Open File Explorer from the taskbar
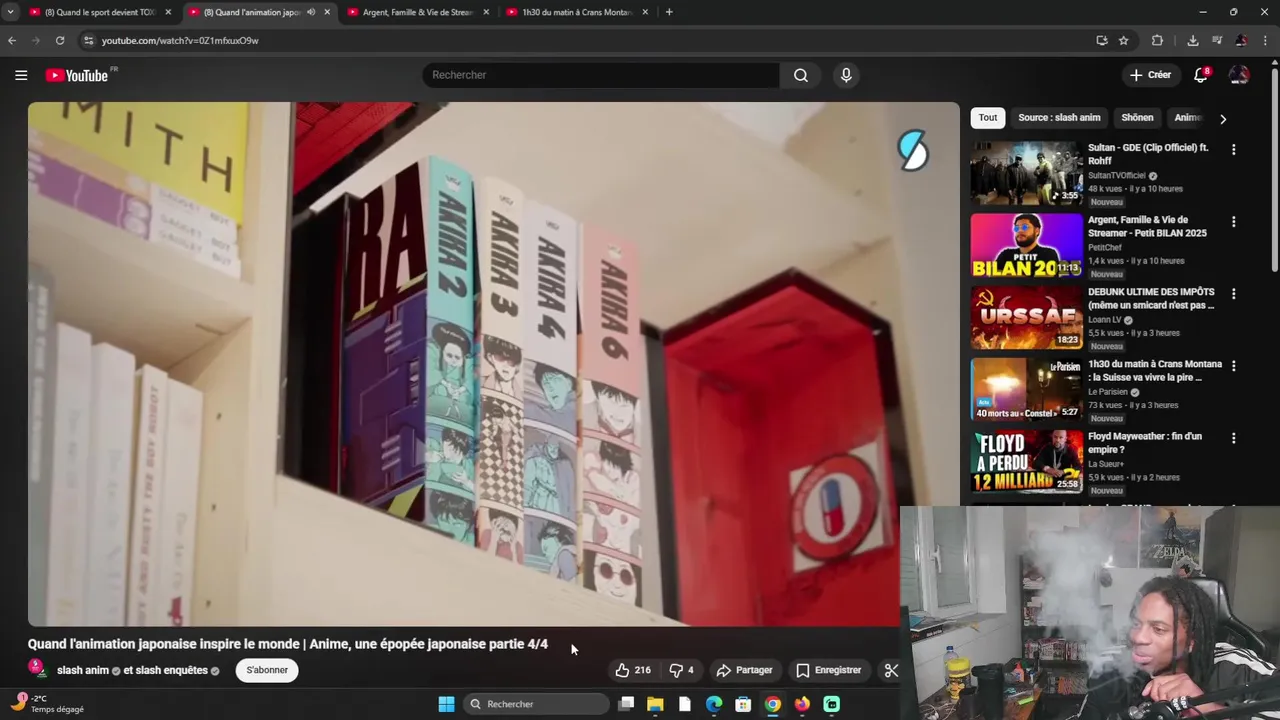Image resolution: width=1280 pixels, height=720 pixels. pyautogui.click(x=655, y=704)
